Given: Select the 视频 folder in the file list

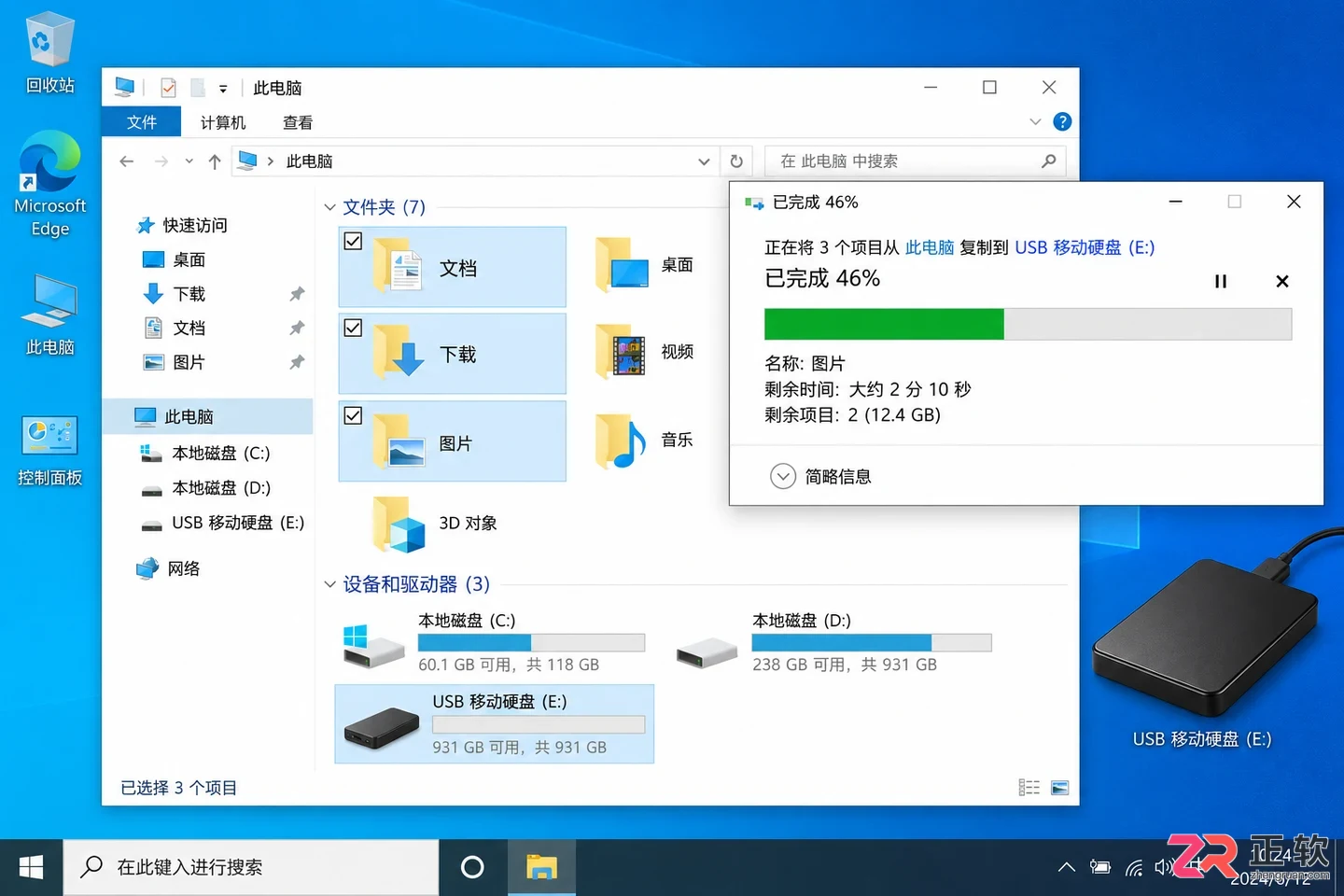Looking at the screenshot, I should [x=644, y=352].
